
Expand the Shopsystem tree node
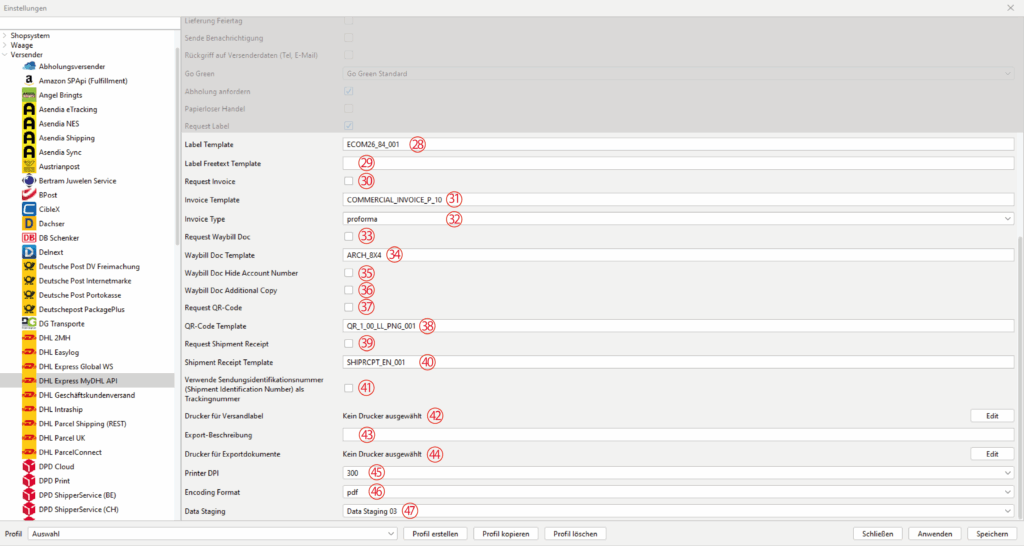click(5, 36)
